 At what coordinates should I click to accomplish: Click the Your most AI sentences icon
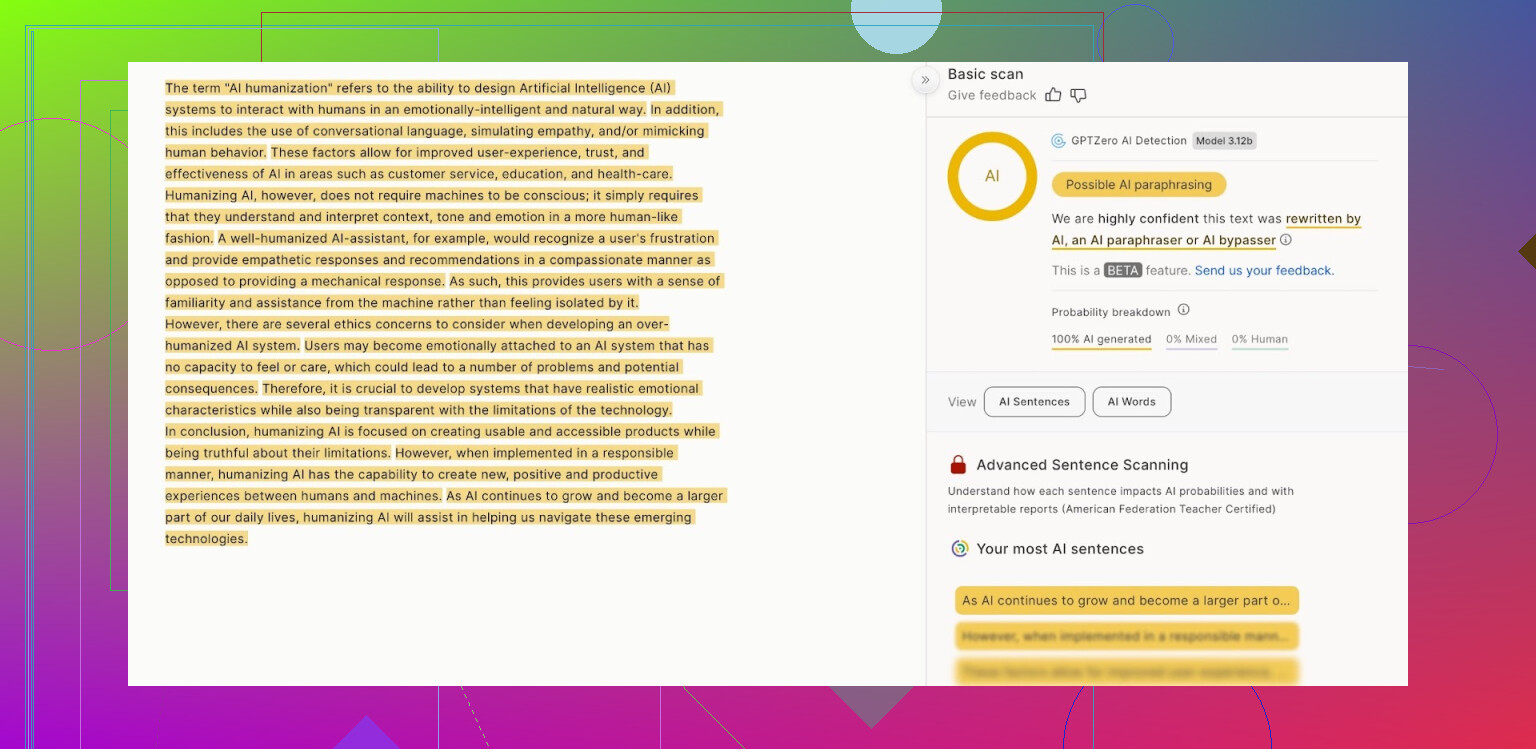coord(959,549)
